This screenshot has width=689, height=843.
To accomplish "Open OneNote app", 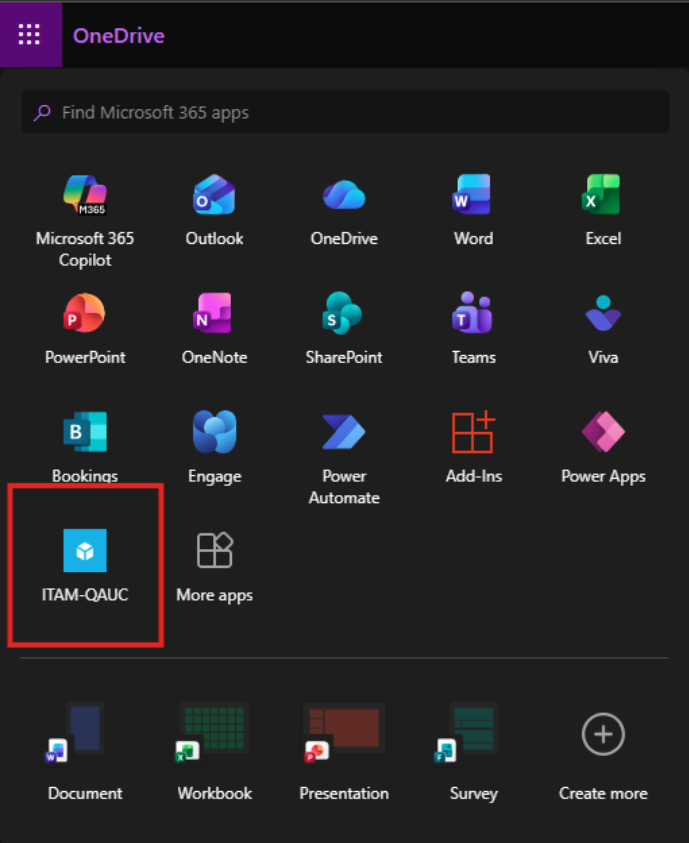I will point(214,315).
